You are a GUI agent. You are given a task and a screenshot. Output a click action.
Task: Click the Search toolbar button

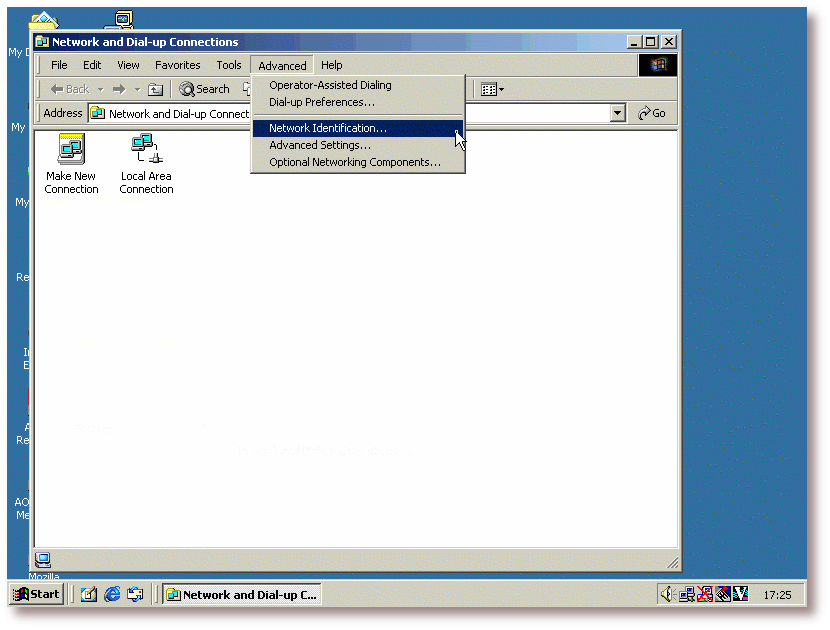(x=204, y=89)
